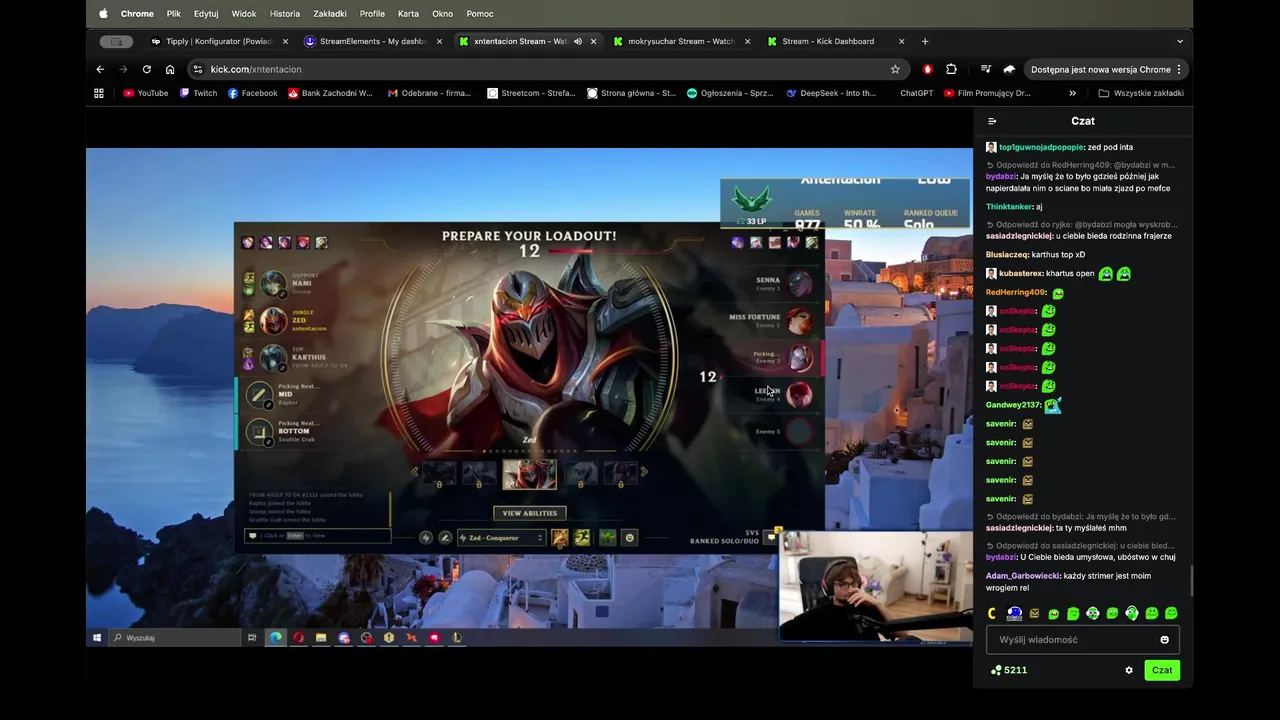Expand hidden bookmarks with double chevron
Screen dimensions: 1280x720
tap(1072, 93)
